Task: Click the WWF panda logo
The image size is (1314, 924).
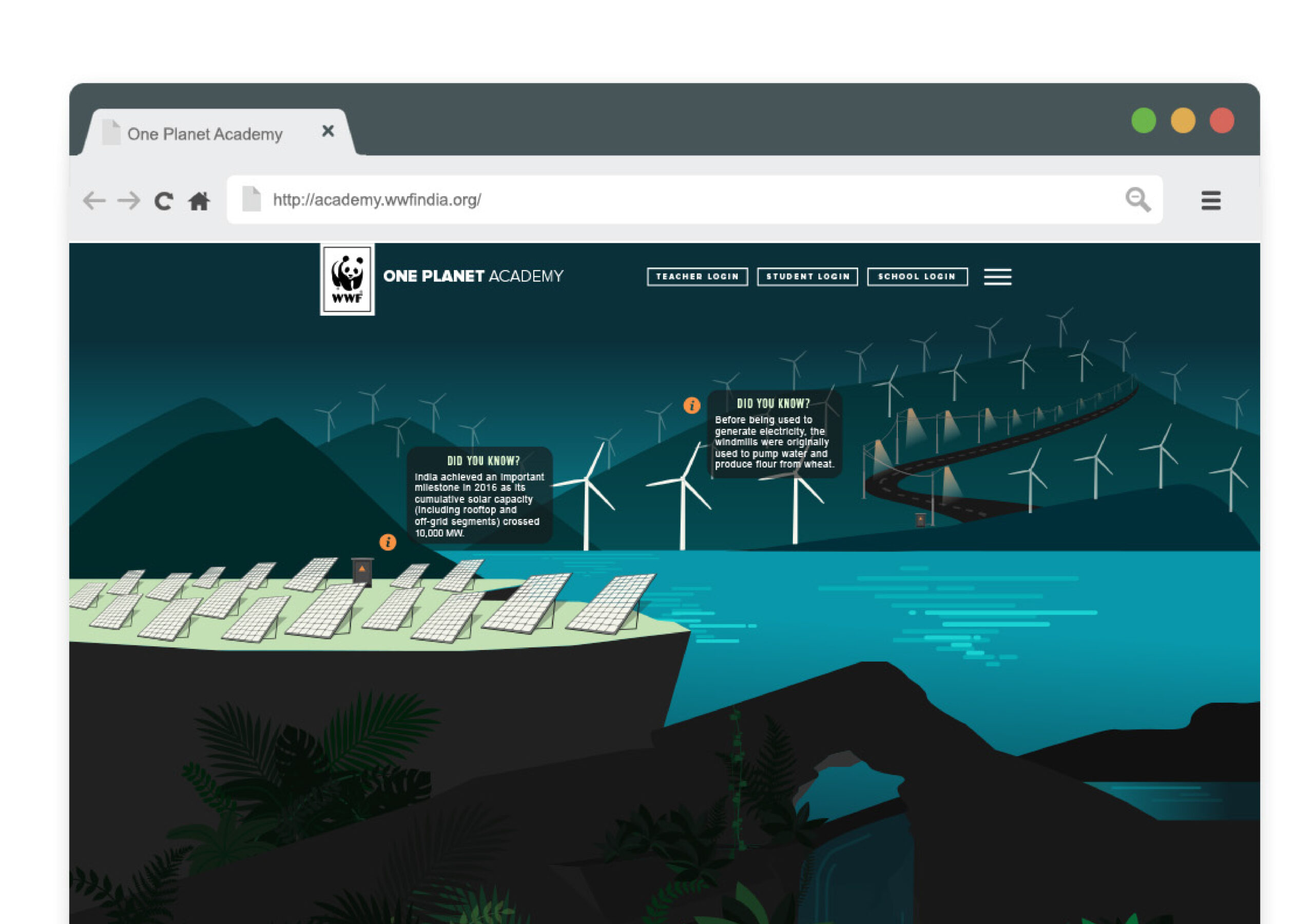Action: click(x=347, y=279)
